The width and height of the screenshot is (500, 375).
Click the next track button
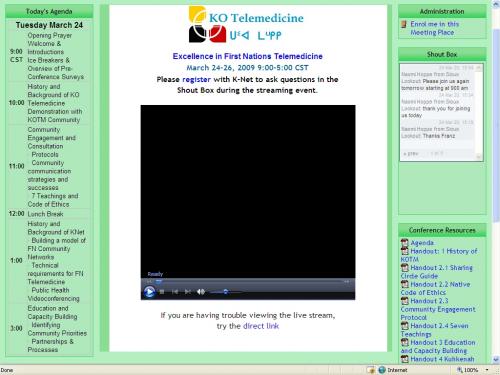pos(188,292)
